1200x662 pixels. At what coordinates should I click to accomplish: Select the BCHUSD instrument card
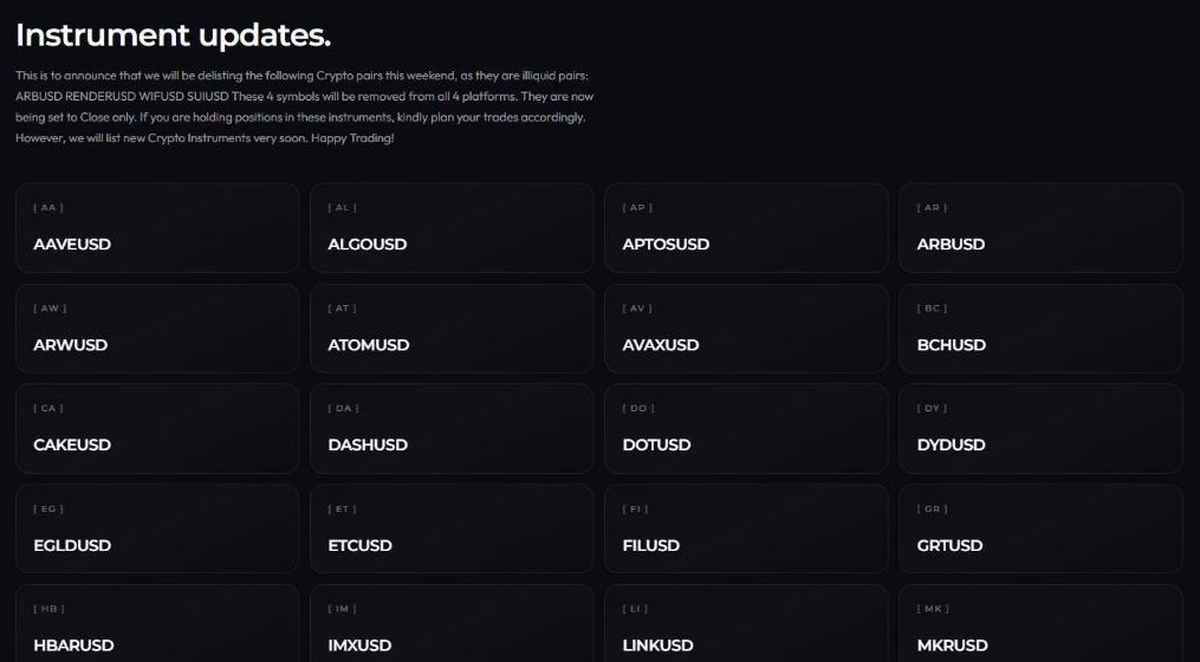click(x=1041, y=328)
